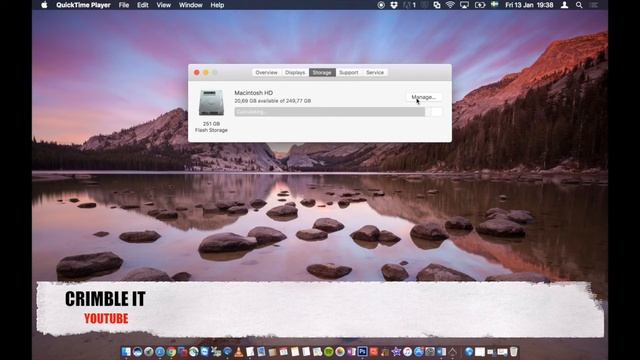Open the Edit menu
Screen dimensions: 640x360
(x=142, y=5)
